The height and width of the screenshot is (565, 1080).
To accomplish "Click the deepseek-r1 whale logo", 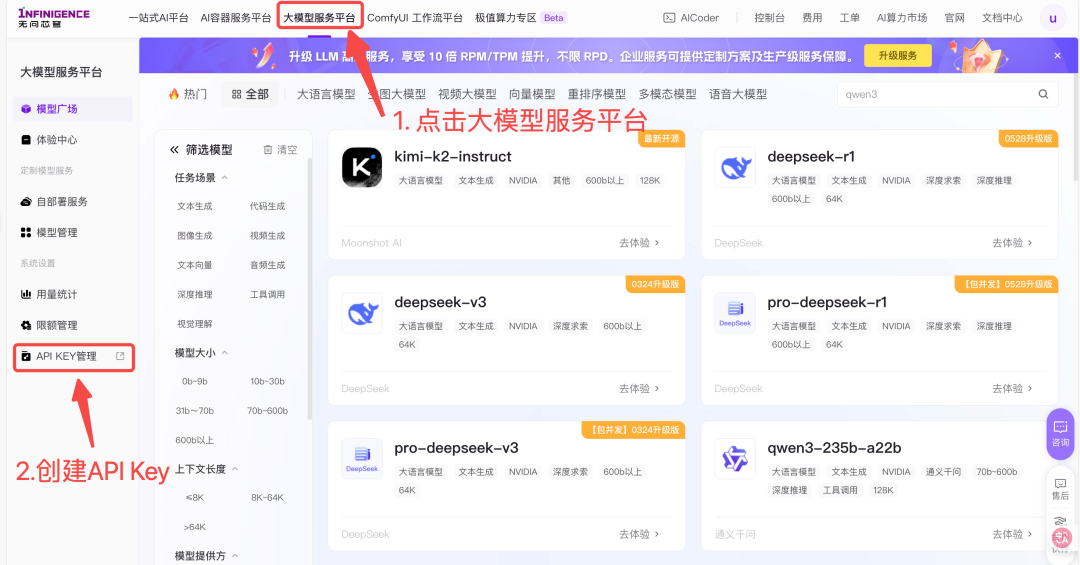I will coord(735,167).
